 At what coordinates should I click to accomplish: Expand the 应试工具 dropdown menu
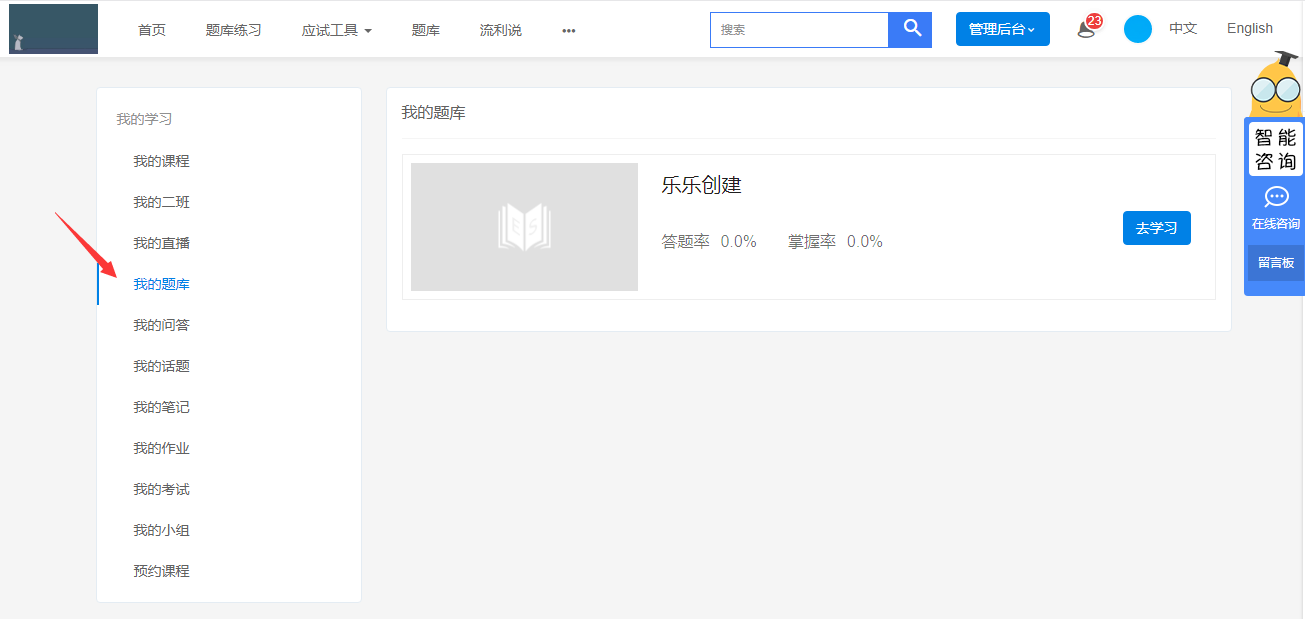tap(336, 30)
